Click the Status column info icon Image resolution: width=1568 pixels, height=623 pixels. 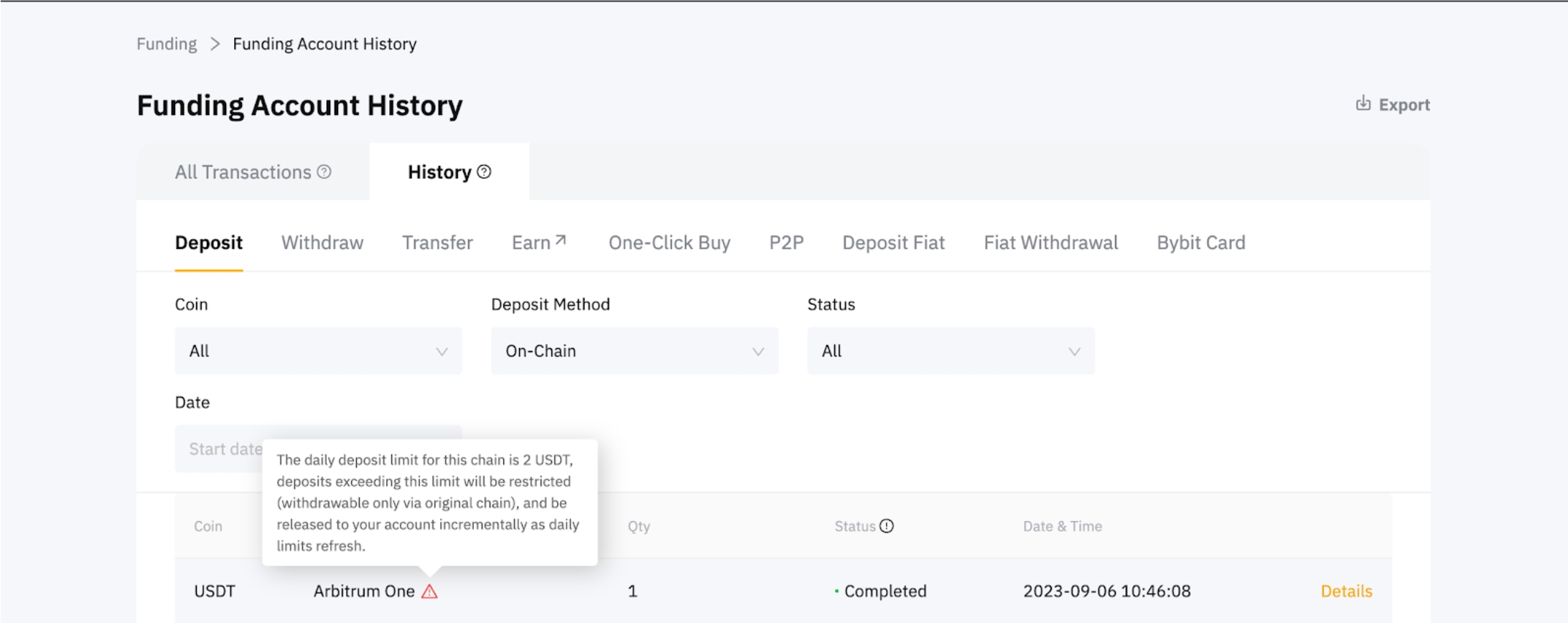[887, 526]
